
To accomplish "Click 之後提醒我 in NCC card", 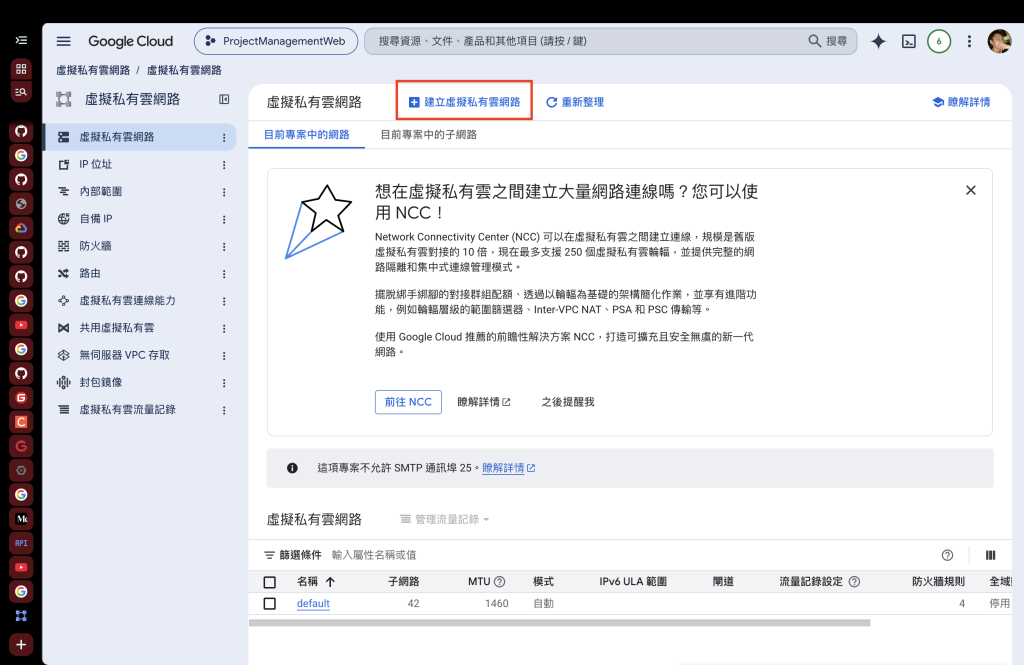I will [568, 402].
